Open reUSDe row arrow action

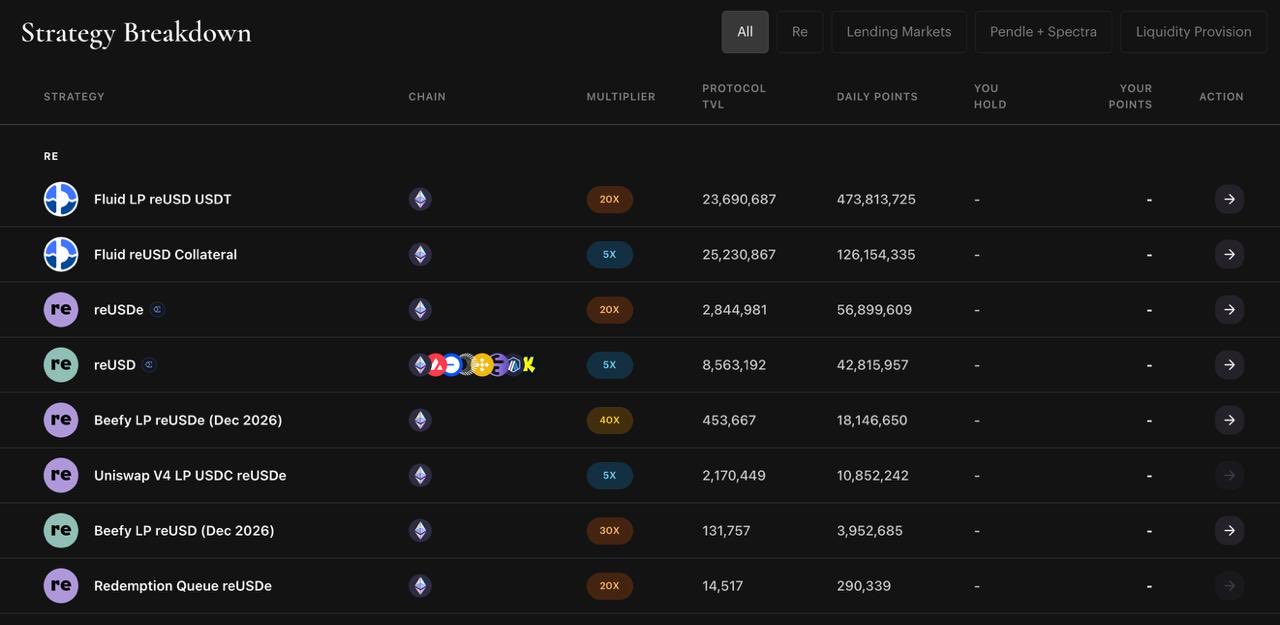pos(1229,310)
